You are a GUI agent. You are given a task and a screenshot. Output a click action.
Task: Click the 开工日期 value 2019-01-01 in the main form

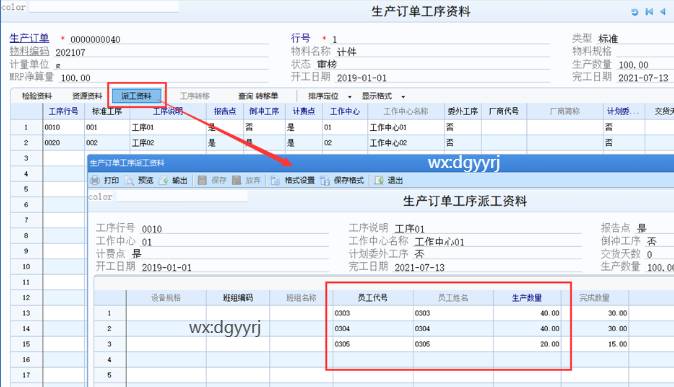362,78
